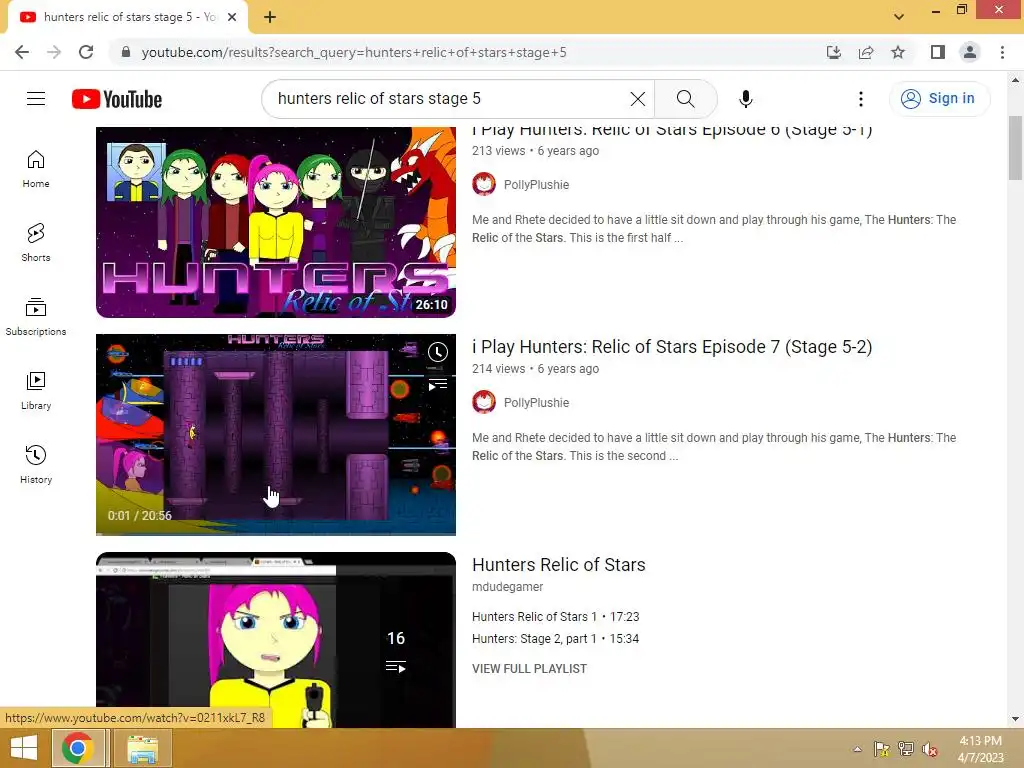Open playlist entry Hunters: Stage 2, part 1
This screenshot has width=1024, height=768.
[x=556, y=639]
